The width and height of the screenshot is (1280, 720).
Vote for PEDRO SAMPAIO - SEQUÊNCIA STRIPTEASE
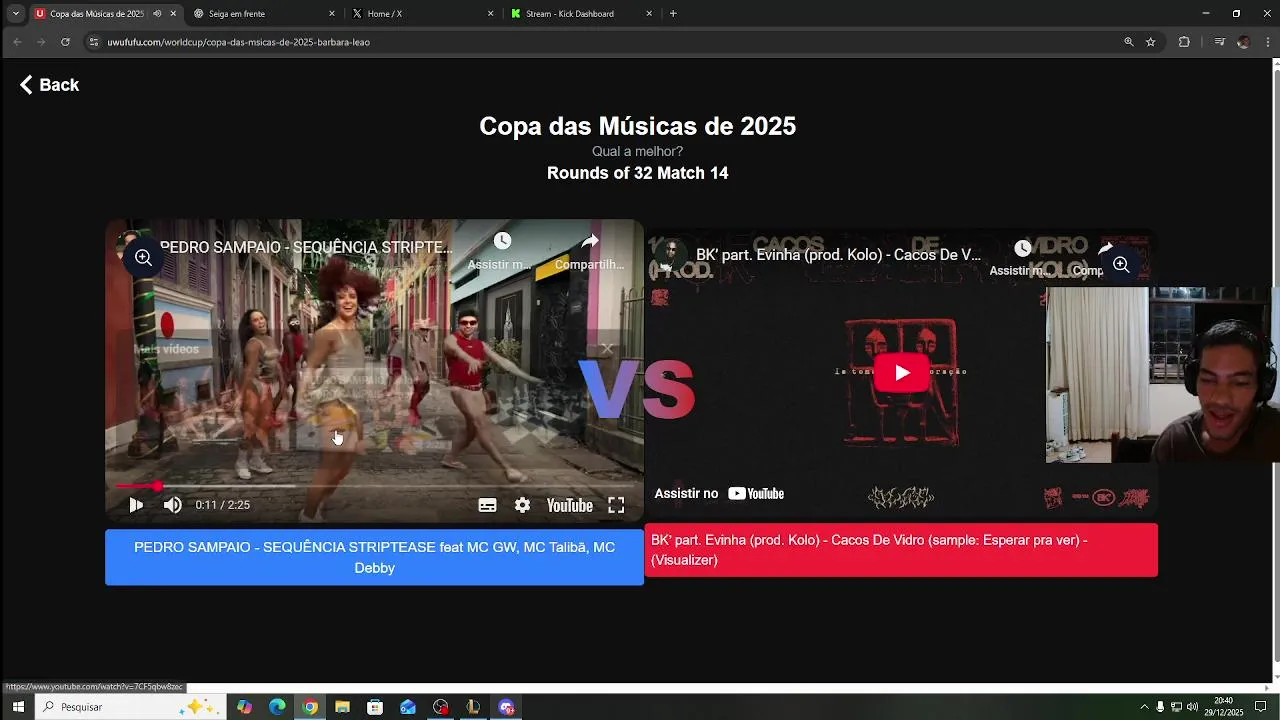374,557
